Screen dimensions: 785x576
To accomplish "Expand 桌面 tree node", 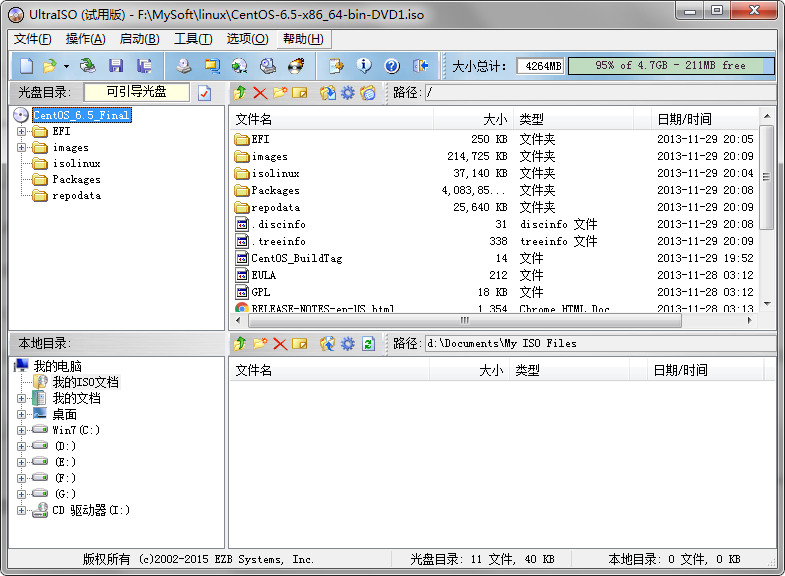I will click(x=21, y=415).
